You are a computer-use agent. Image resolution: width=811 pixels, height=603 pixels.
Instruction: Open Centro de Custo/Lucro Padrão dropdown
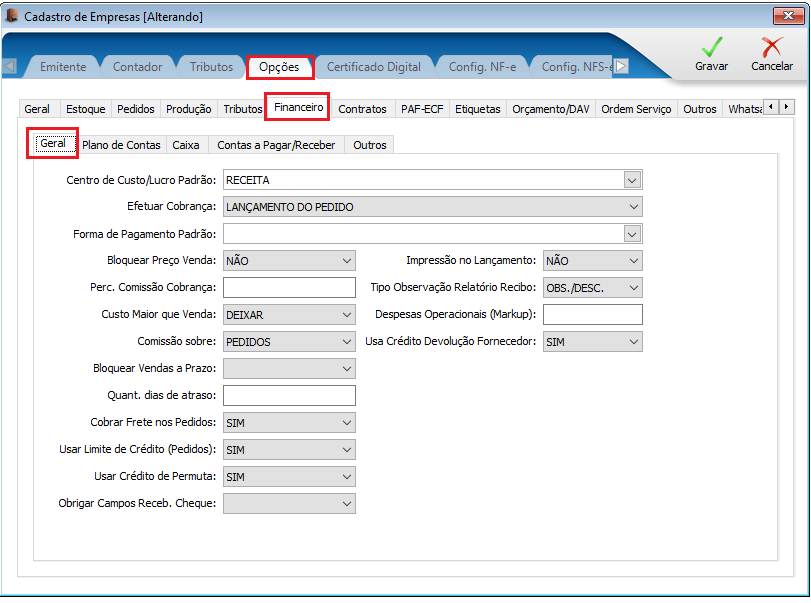pyautogui.click(x=632, y=180)
